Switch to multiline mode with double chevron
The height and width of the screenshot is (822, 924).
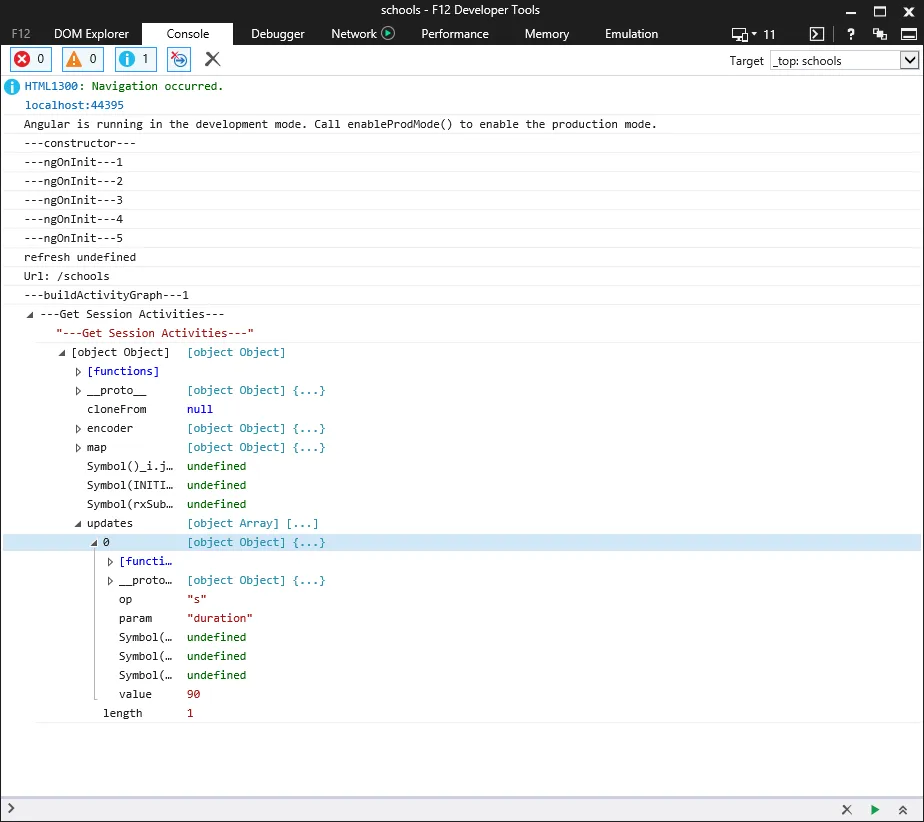coord(903,809)
